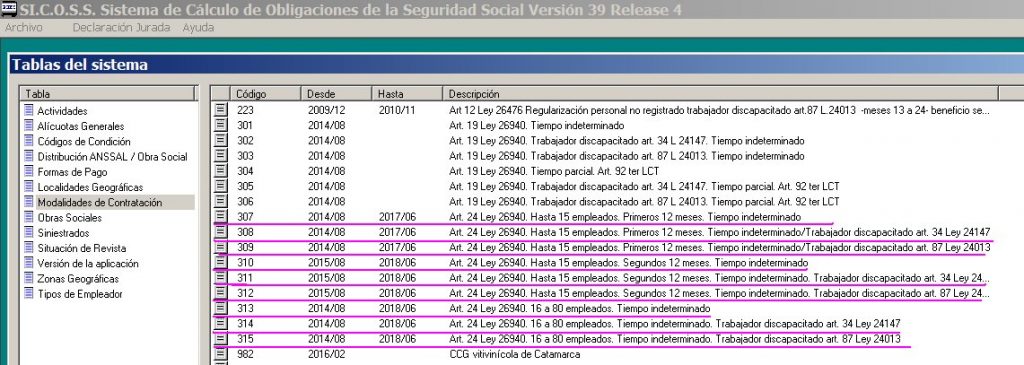The image size is (1024, 365).
Task: Click the icon beside Actividades table
Action: point(28,110)
